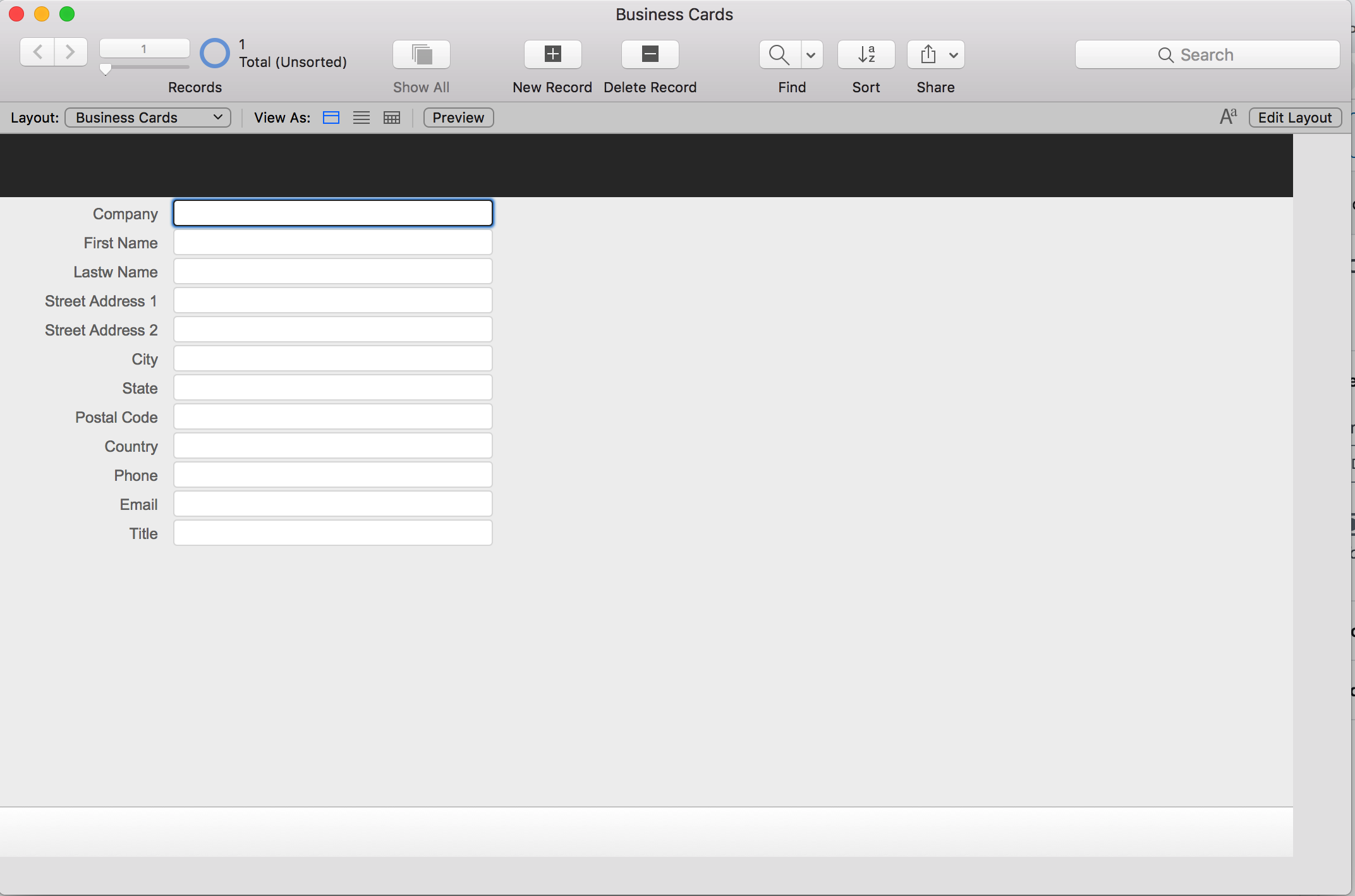The width and height of the screenshot is (1355, 896).
Task: Click the toolbar Search field
Action: [1208, 55]
